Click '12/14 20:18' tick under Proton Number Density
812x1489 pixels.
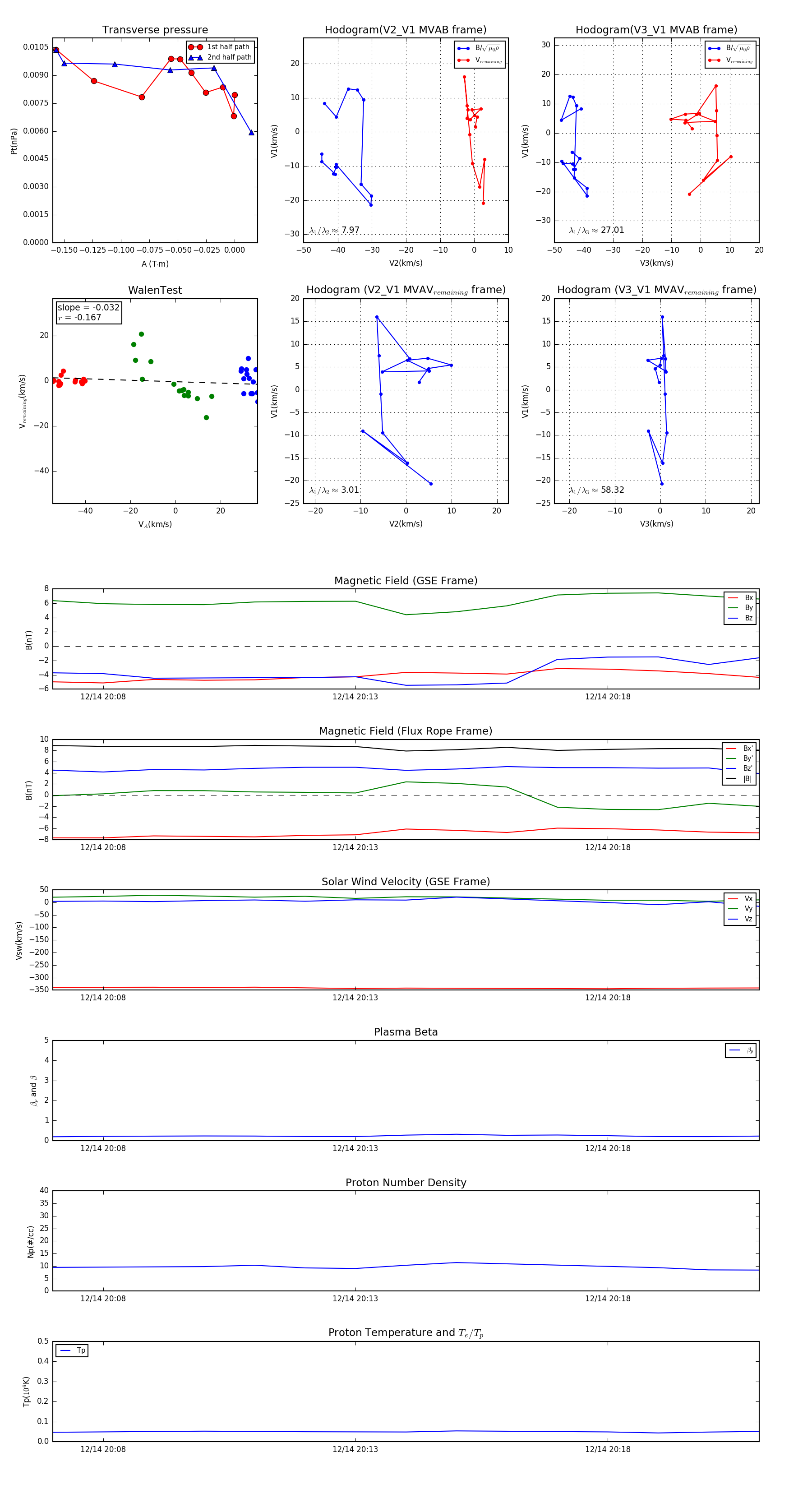point(607,1299)
